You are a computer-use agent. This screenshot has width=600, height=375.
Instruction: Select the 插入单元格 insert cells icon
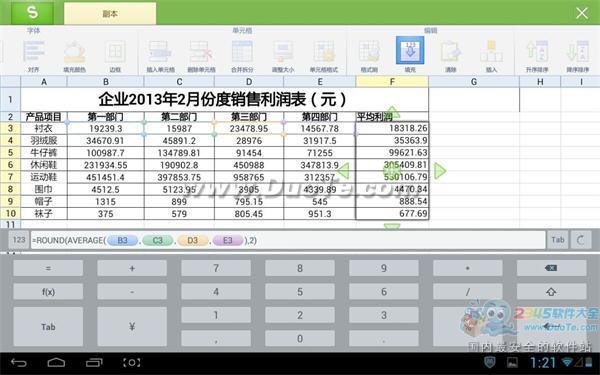coord(160,56)
